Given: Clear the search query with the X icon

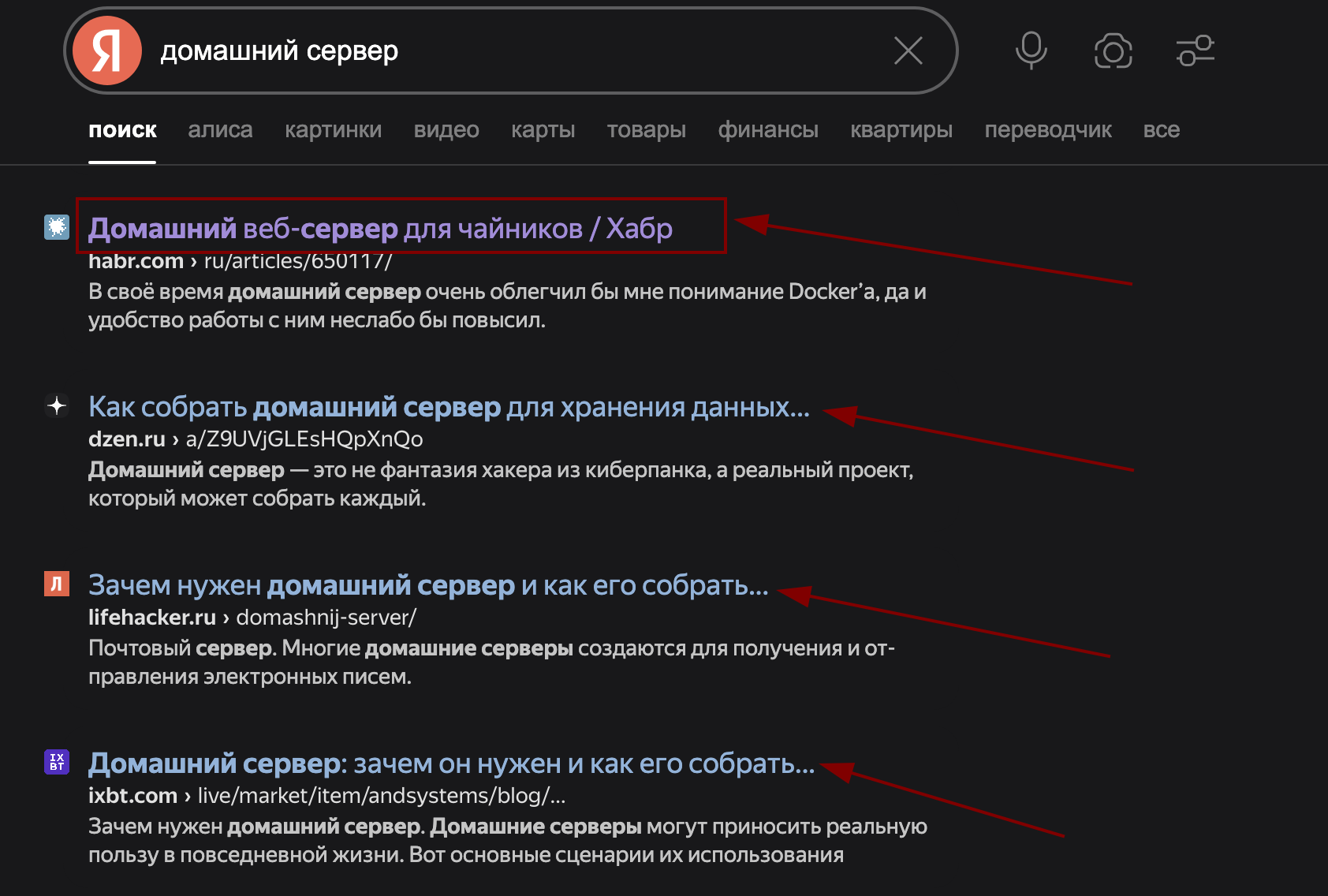Looking at the screenshot, I should pos(908,50).
